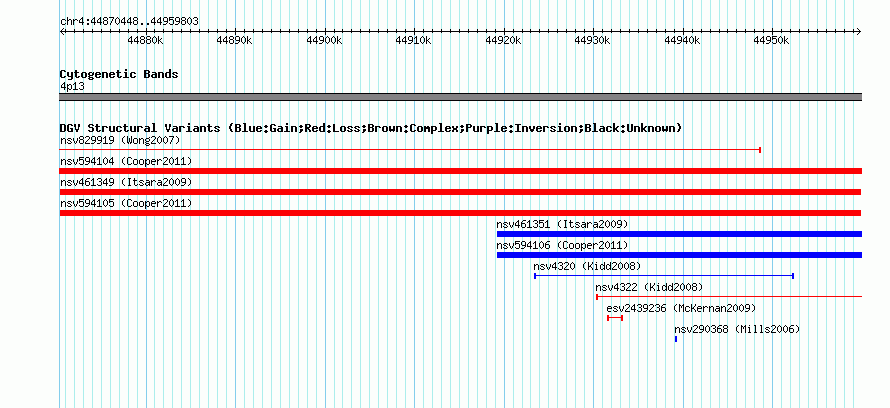Open variant nsv829919 (Wong2007) label

pos(120,140)
